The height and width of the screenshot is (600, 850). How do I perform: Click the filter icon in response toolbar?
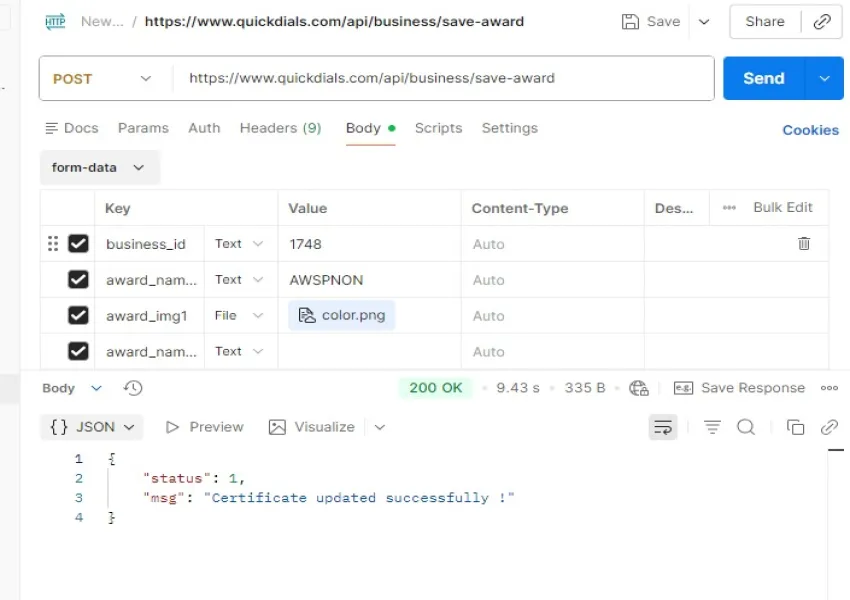[712, 427]
